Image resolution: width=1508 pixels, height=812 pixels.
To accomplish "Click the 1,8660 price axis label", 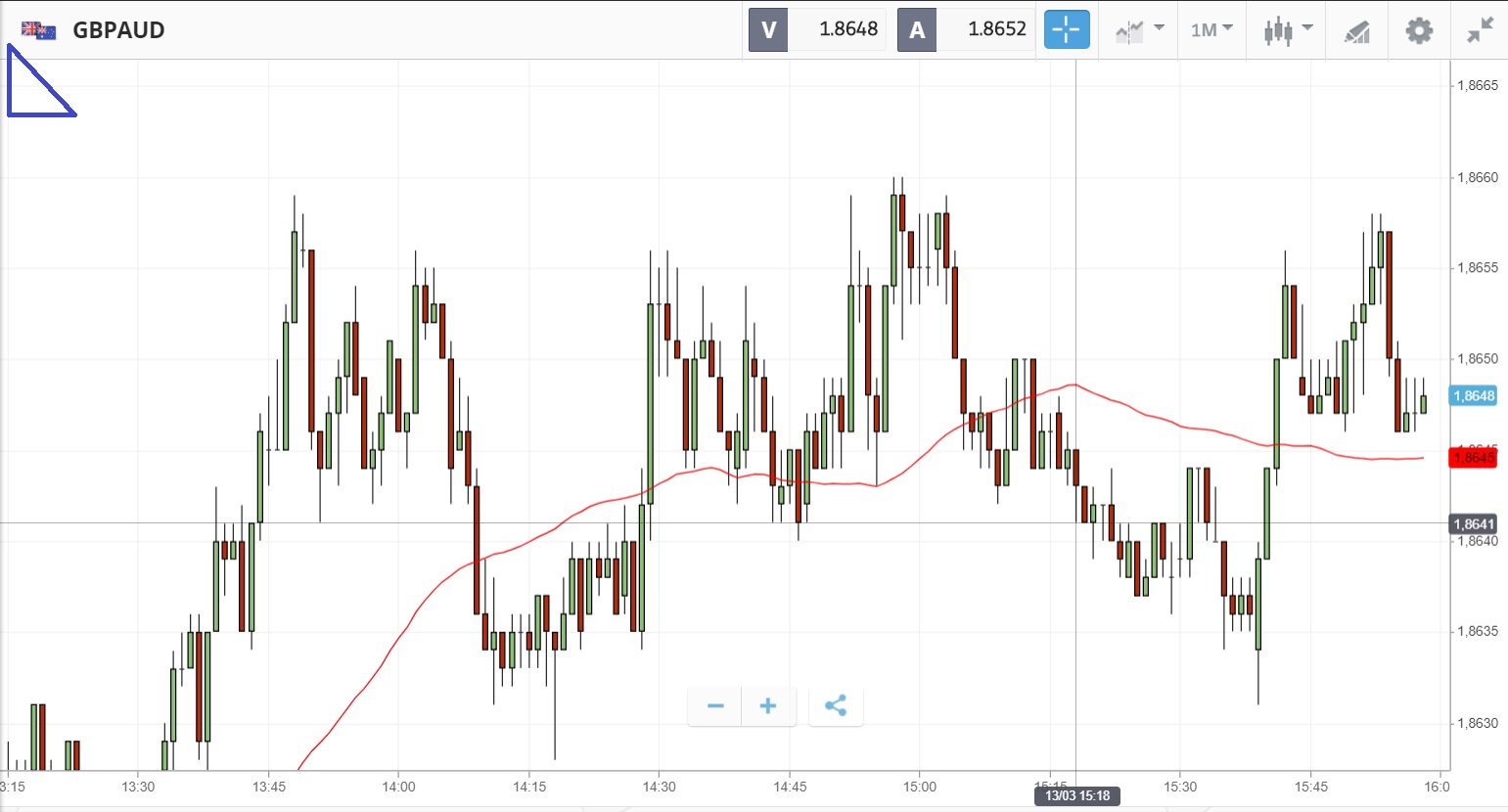I will coord(1477,177).
